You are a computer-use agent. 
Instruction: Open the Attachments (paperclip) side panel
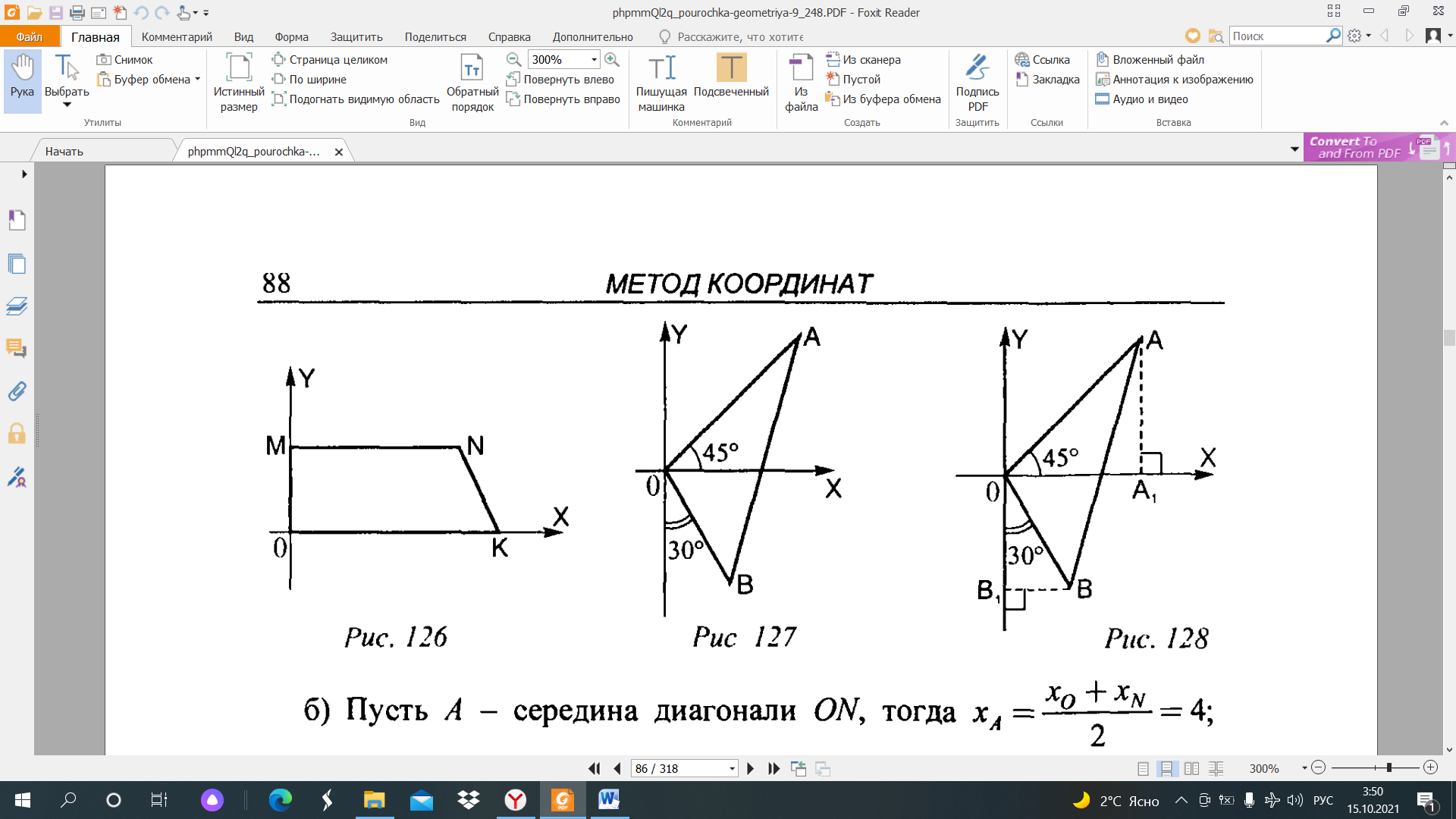click(x=17, y=391)
